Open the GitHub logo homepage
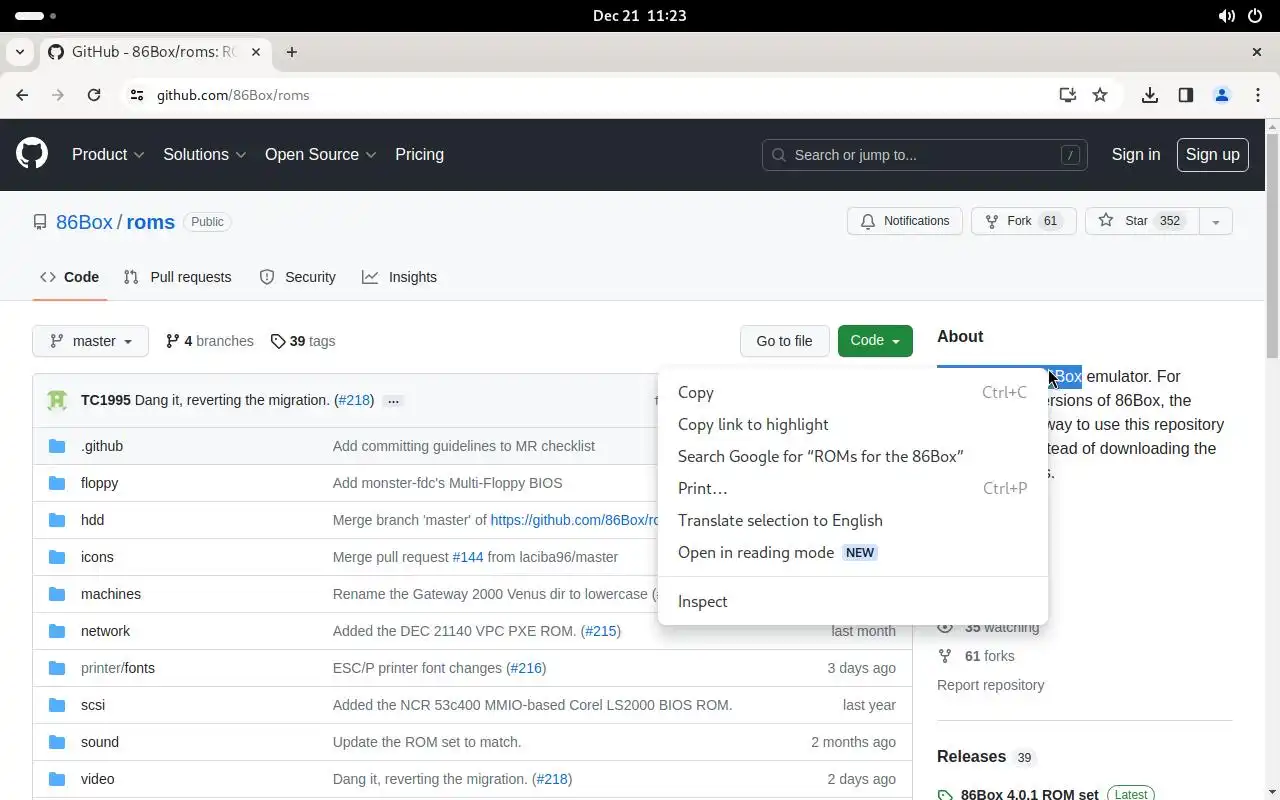 [32, 154]
